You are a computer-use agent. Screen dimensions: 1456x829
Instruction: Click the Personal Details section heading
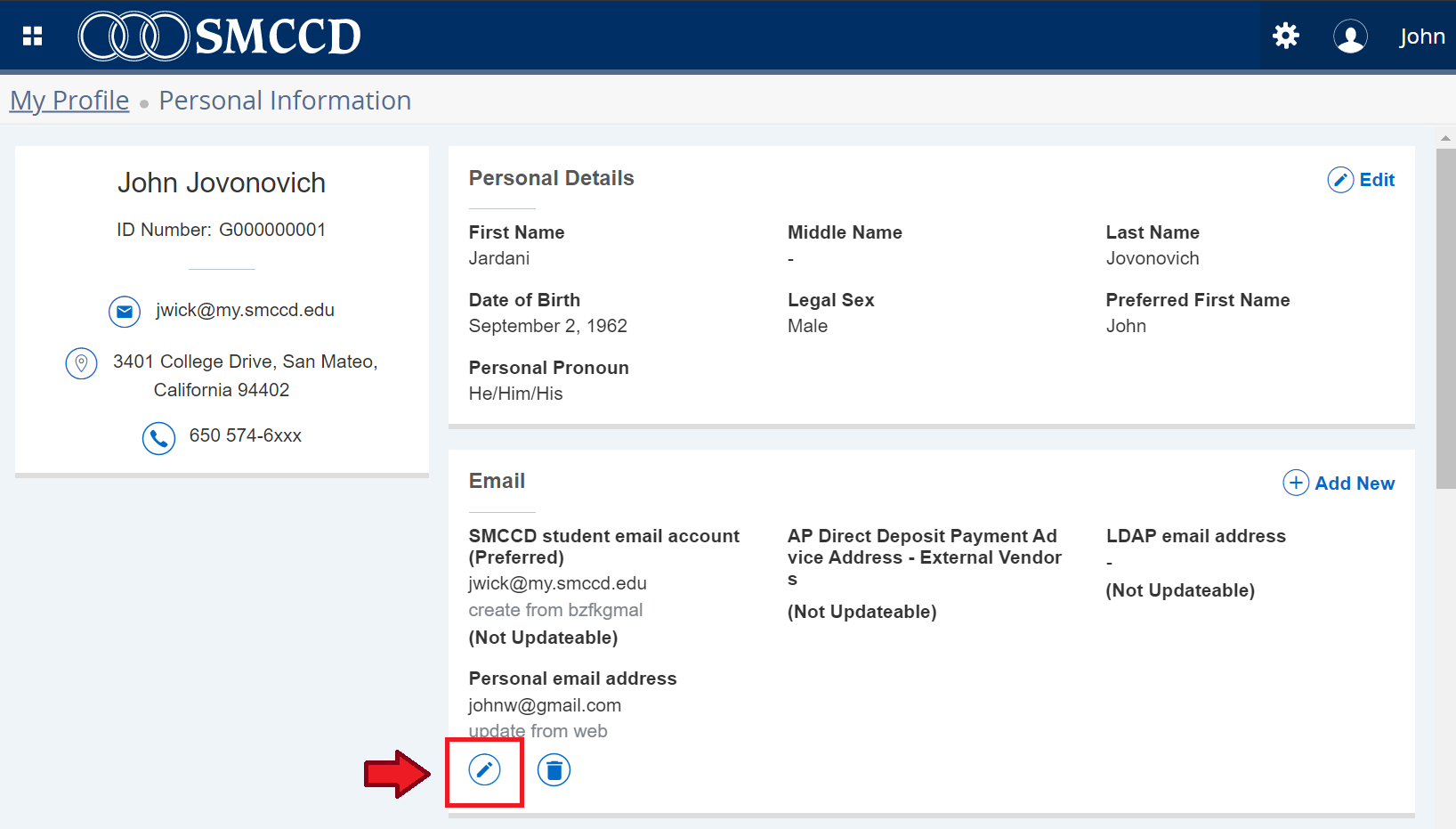552,178
